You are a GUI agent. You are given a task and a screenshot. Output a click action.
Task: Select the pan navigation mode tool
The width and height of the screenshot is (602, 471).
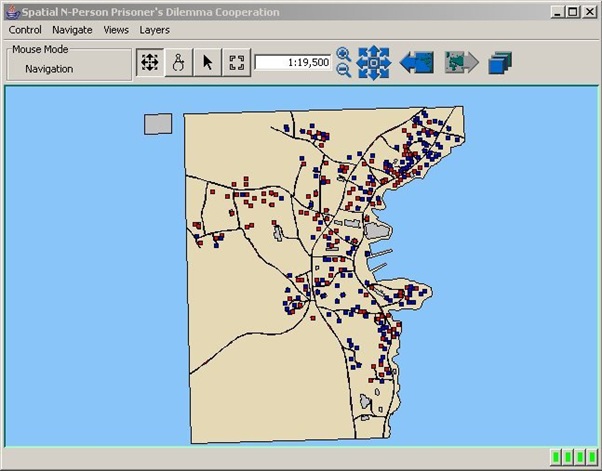[x=150, y=62]
